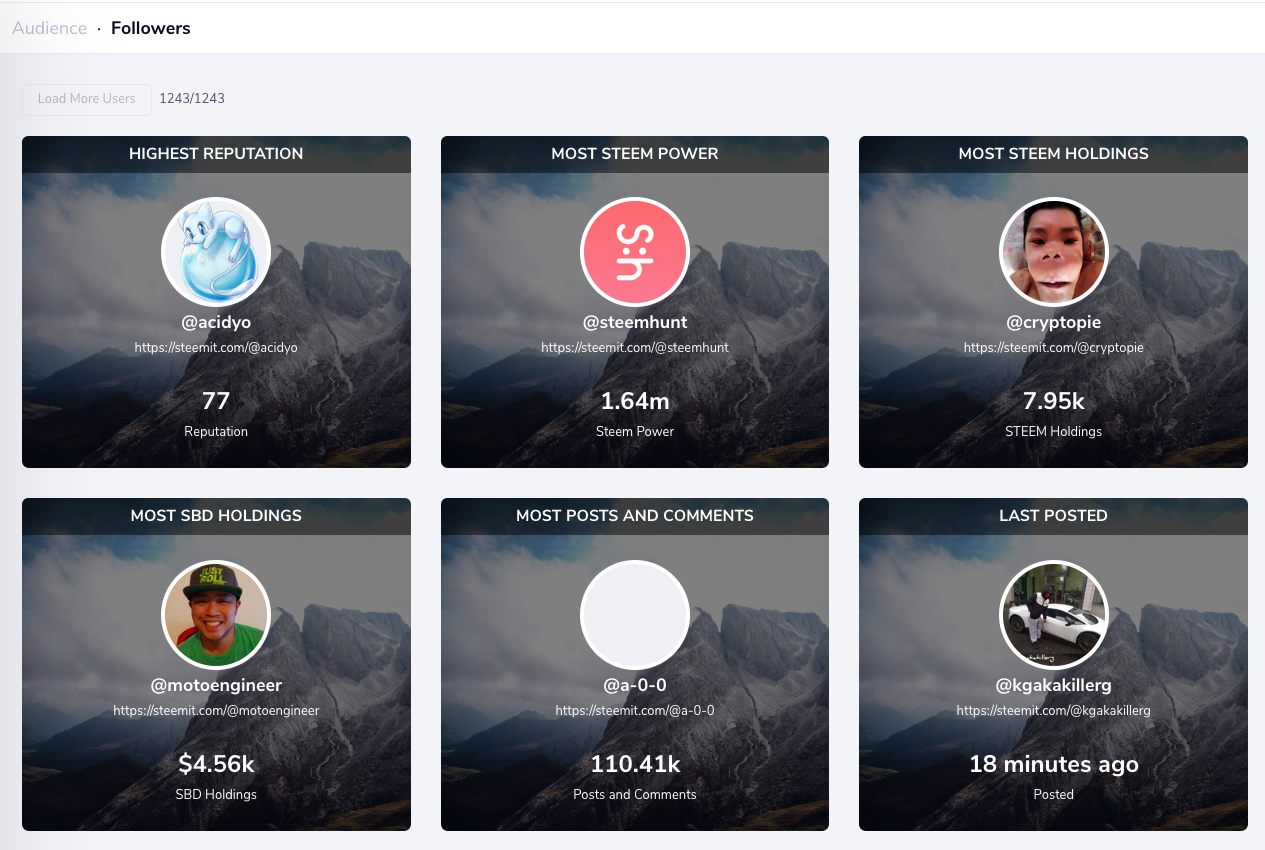
Task: Click the 77 reputation value
Action: (x=216, y=402)
